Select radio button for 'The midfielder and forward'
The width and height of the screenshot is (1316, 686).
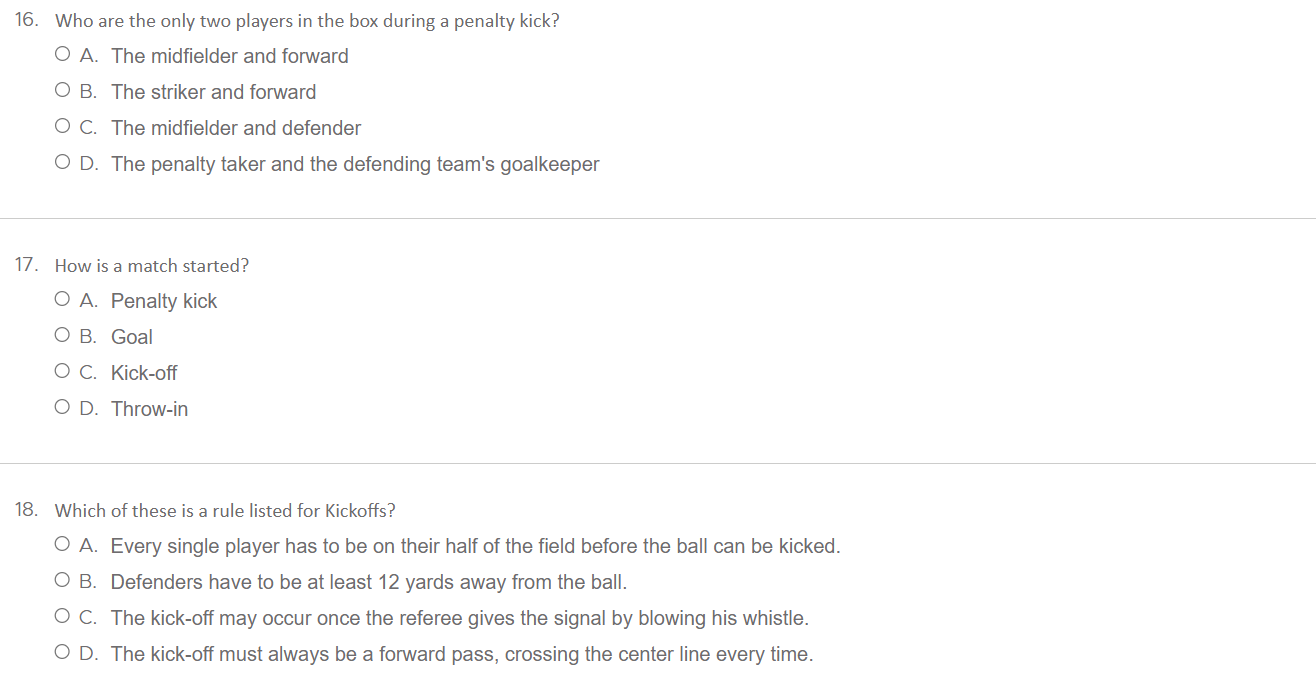64,56
